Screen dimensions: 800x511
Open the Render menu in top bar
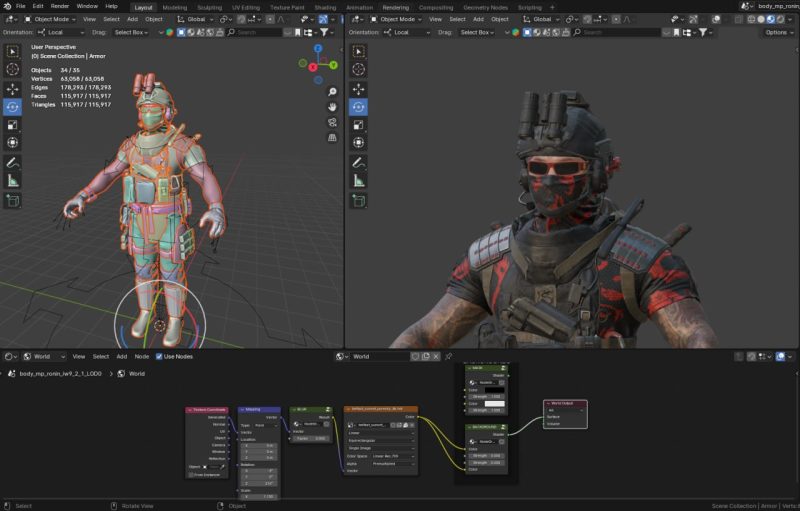59,6
